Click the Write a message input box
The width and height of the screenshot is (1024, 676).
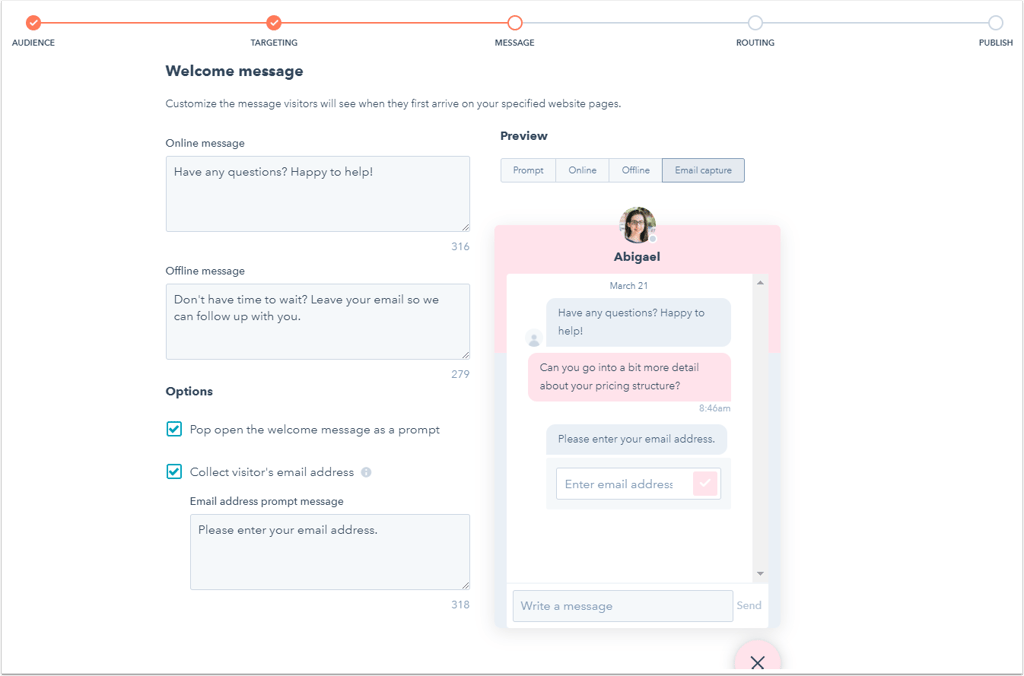pyautogui.click(x=623, y=606)
